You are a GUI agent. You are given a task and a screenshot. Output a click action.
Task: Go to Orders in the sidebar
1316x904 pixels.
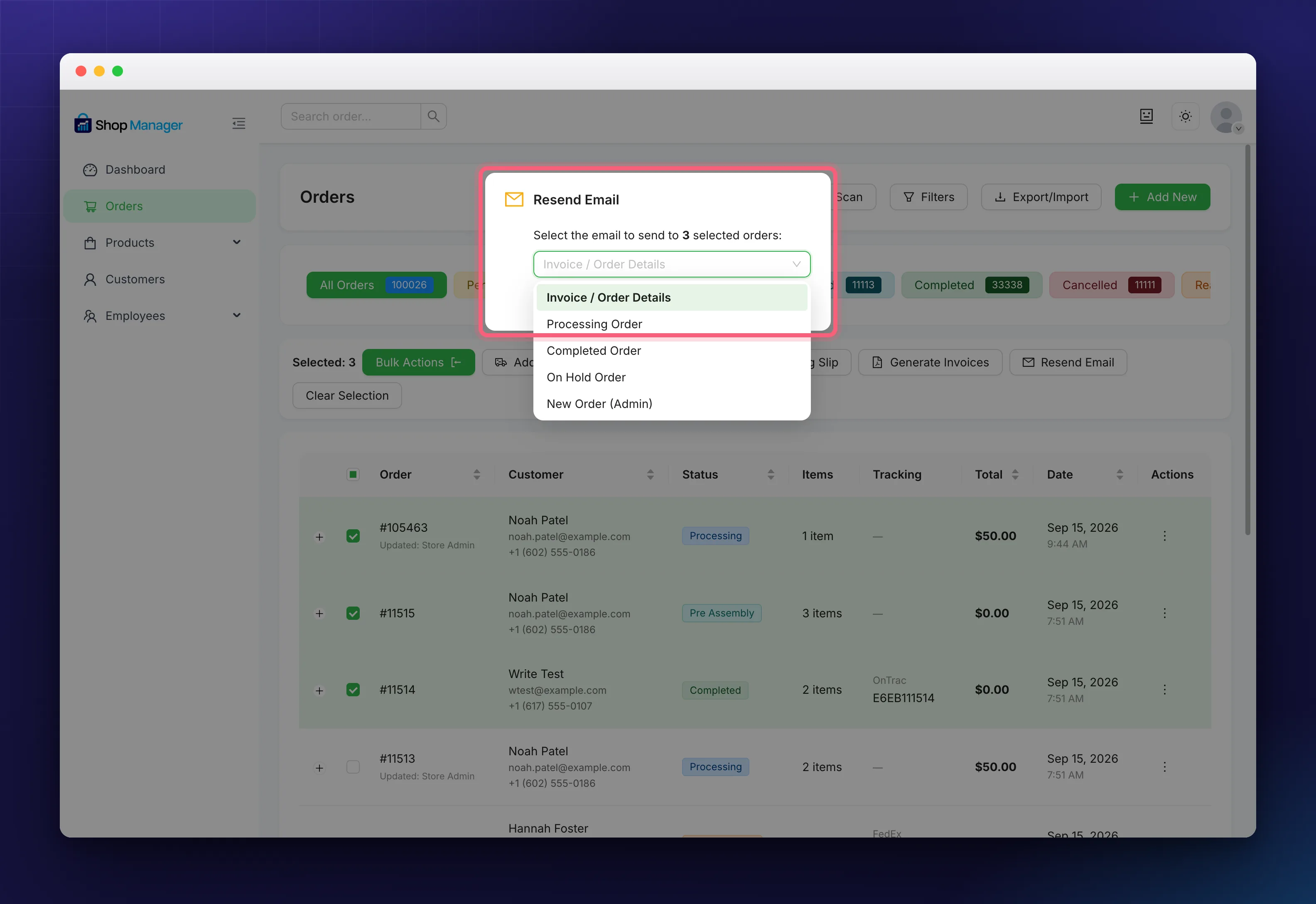pyautogui.click(x=159, y=206)
